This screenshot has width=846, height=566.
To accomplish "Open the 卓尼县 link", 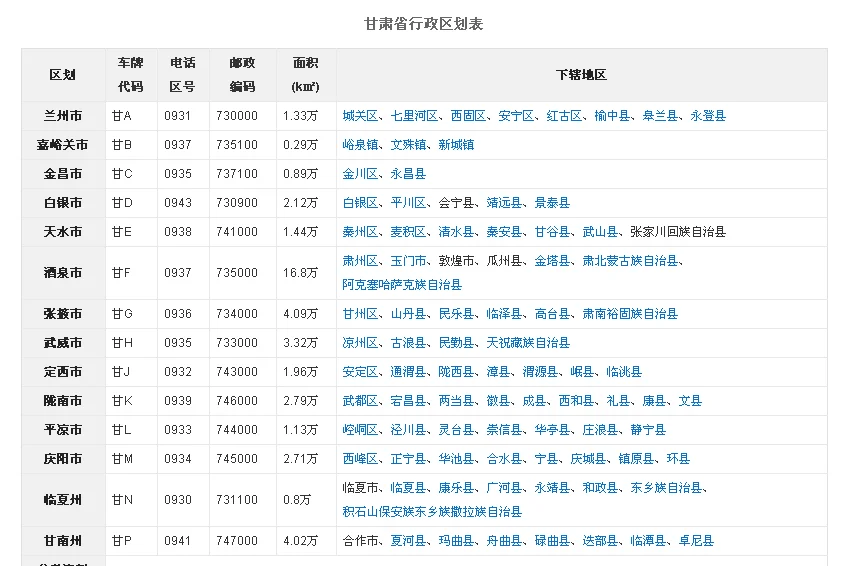I will (x=697, y=542).
